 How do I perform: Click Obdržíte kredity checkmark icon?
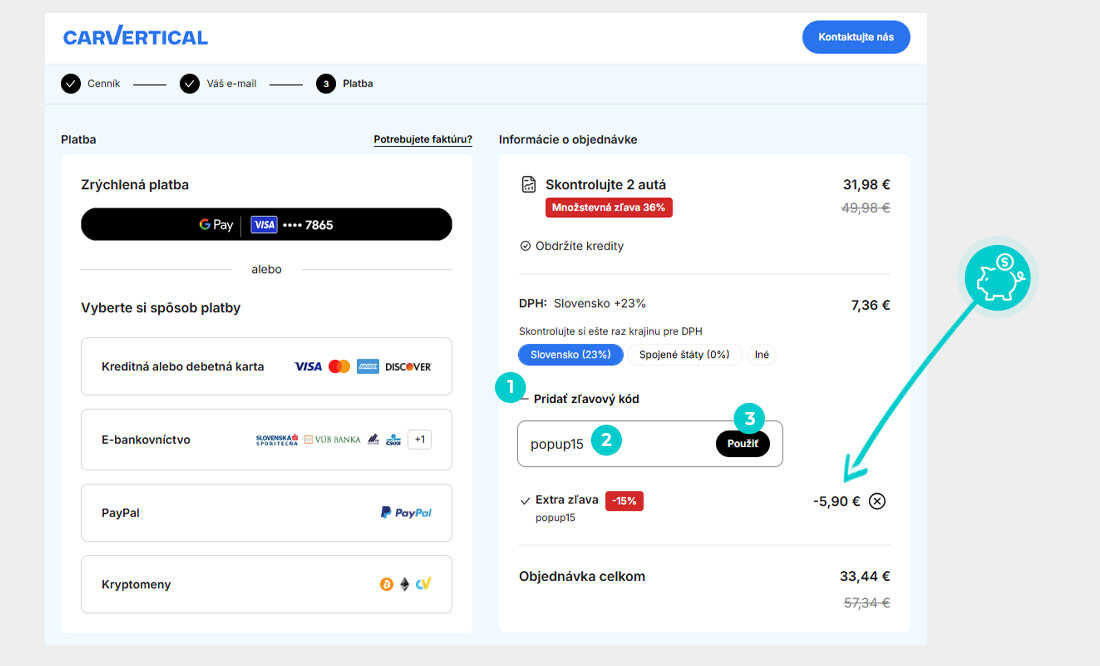click(525, 246)
